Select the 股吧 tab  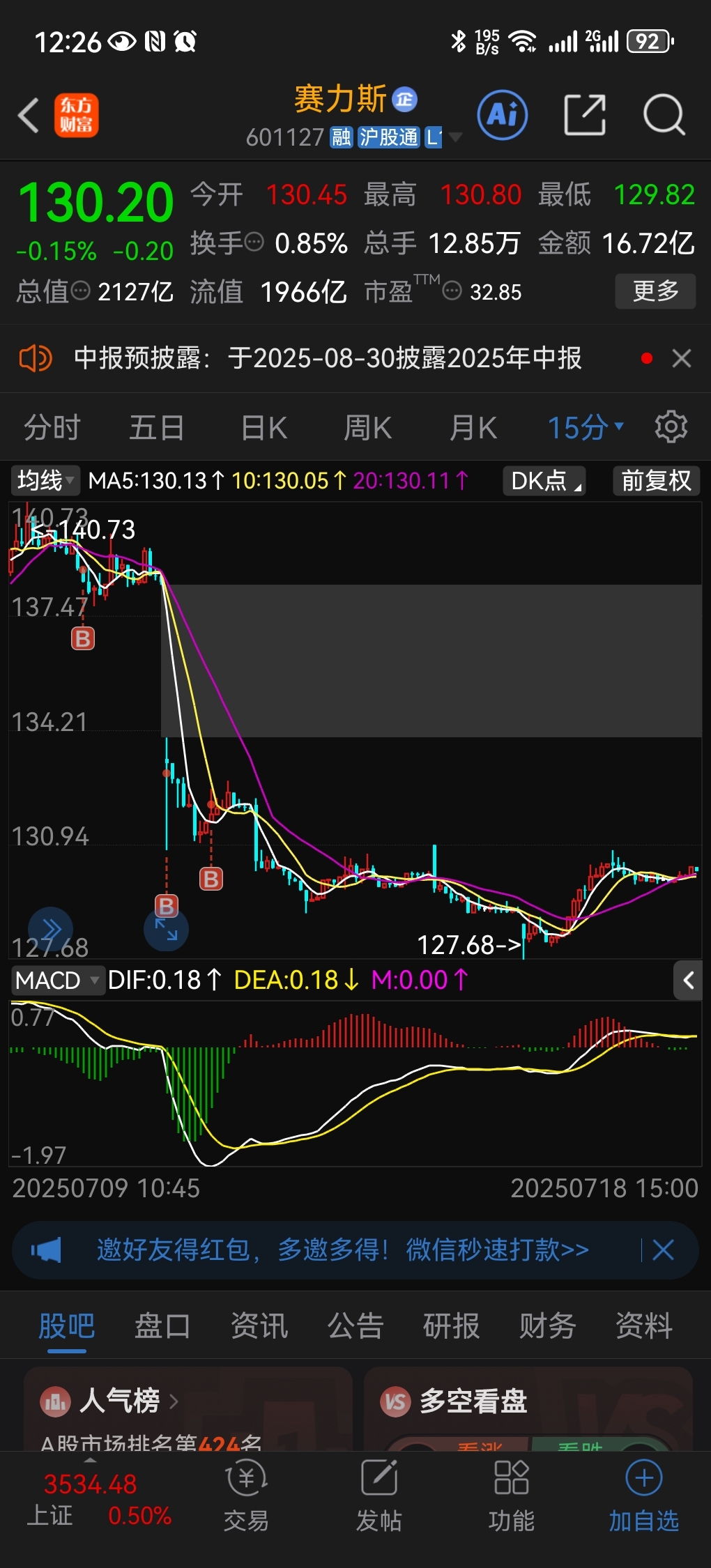[x=67, y=1325]
